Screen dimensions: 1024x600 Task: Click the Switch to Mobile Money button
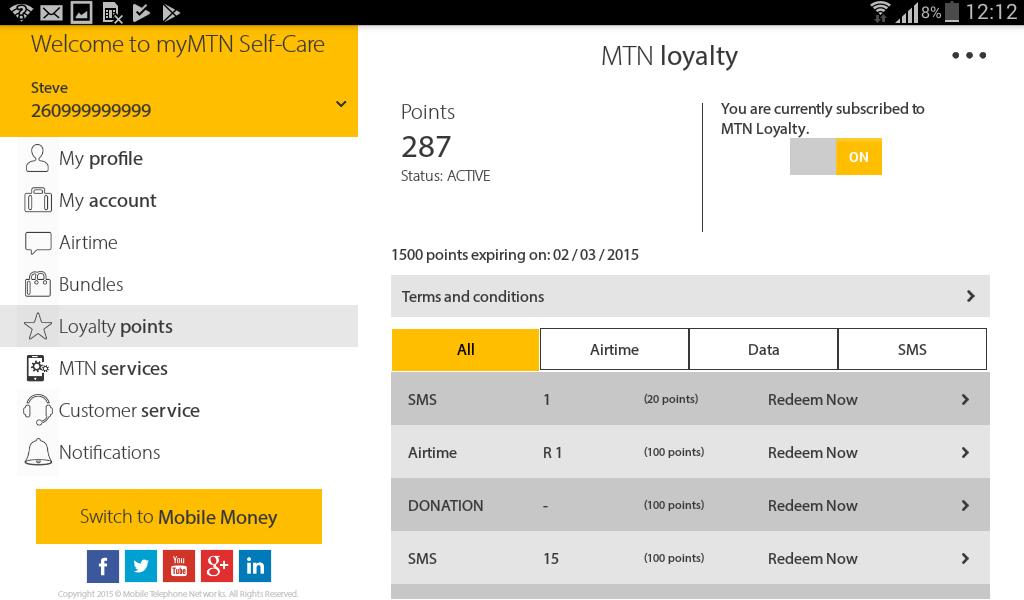pos(178,516)
